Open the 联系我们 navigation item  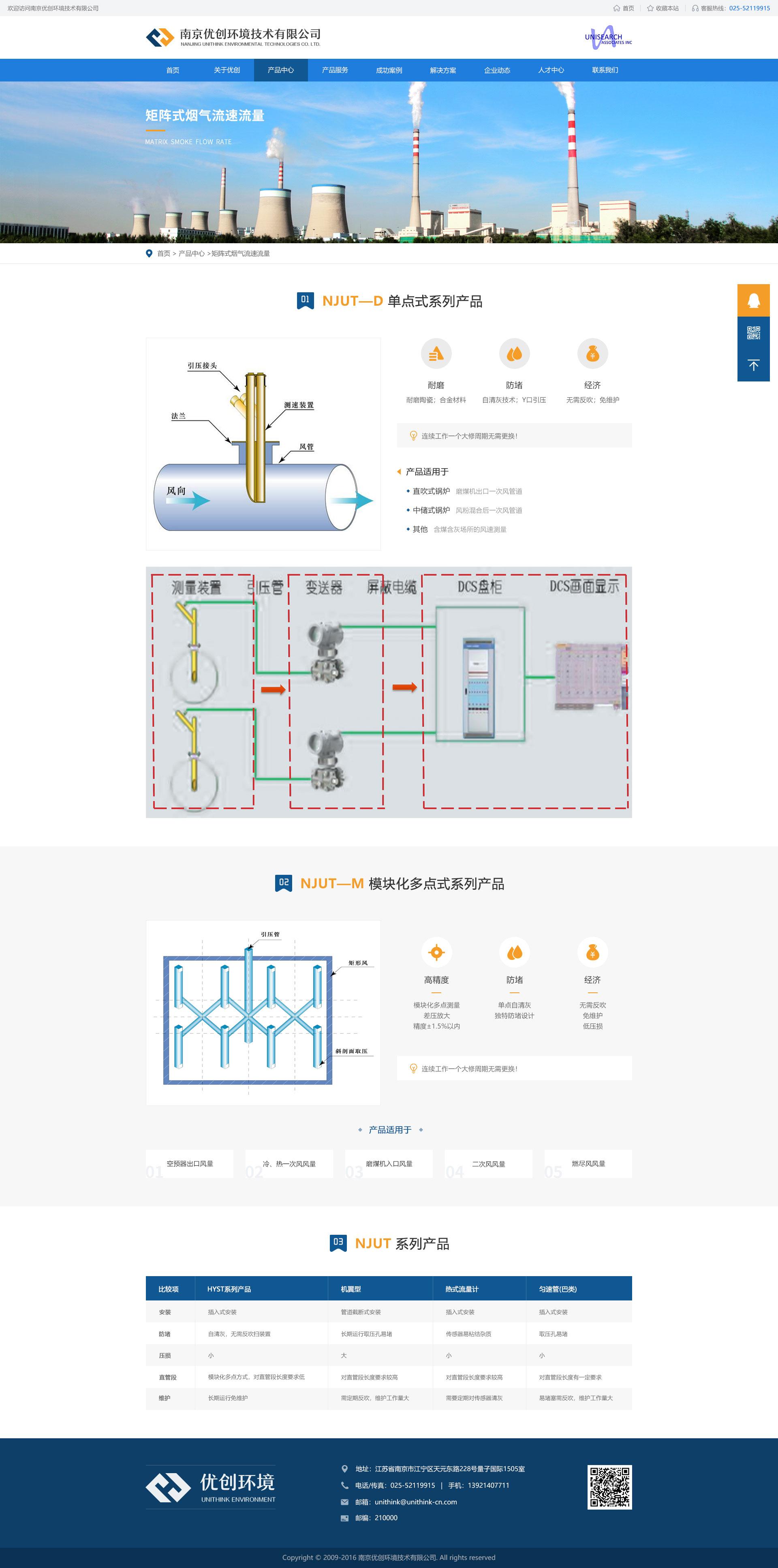coord(605,70)
